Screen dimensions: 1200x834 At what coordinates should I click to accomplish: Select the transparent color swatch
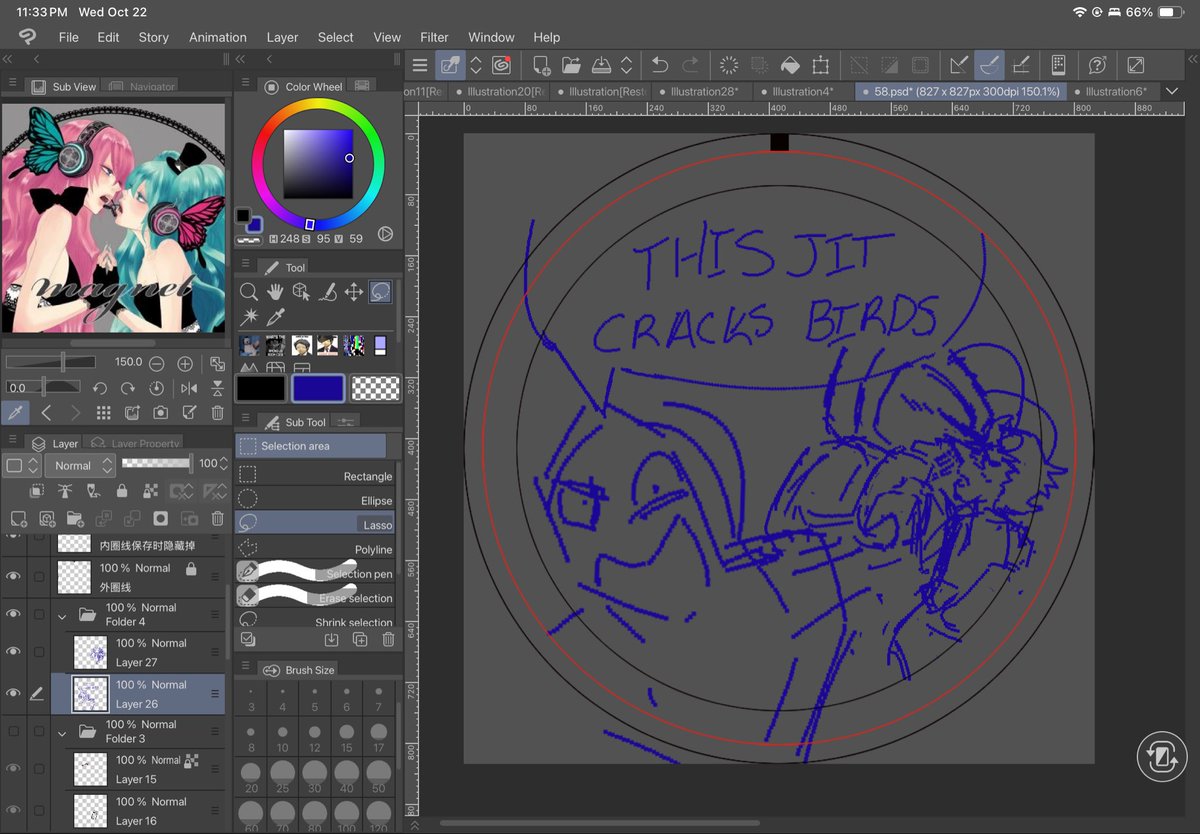[x=376, y=389]
